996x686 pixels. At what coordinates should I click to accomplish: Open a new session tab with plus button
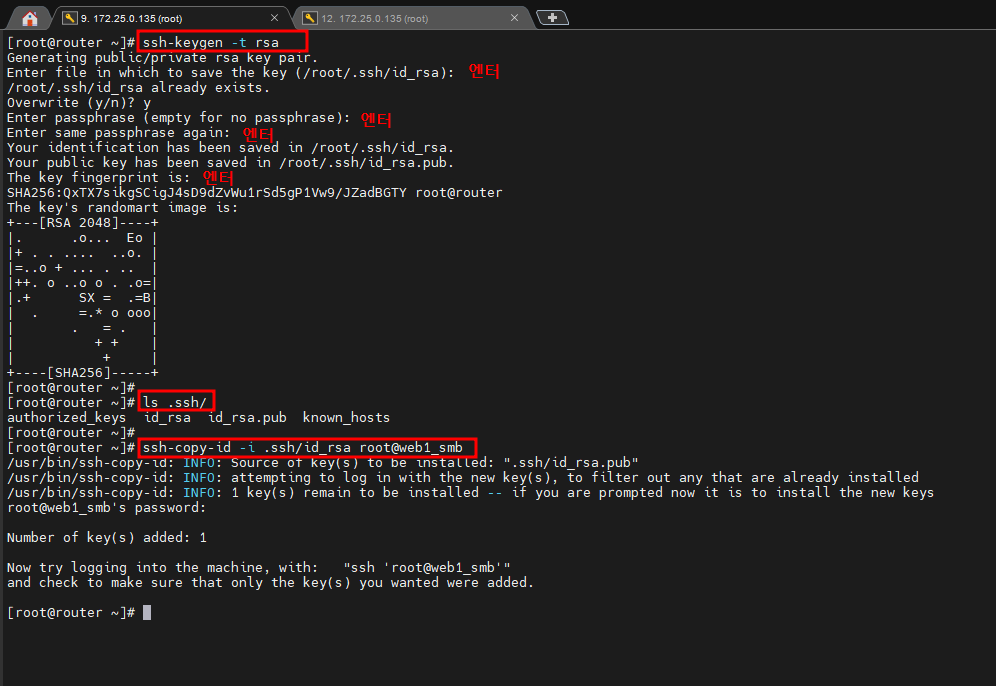pyautogui.click(x=553, y=18)
